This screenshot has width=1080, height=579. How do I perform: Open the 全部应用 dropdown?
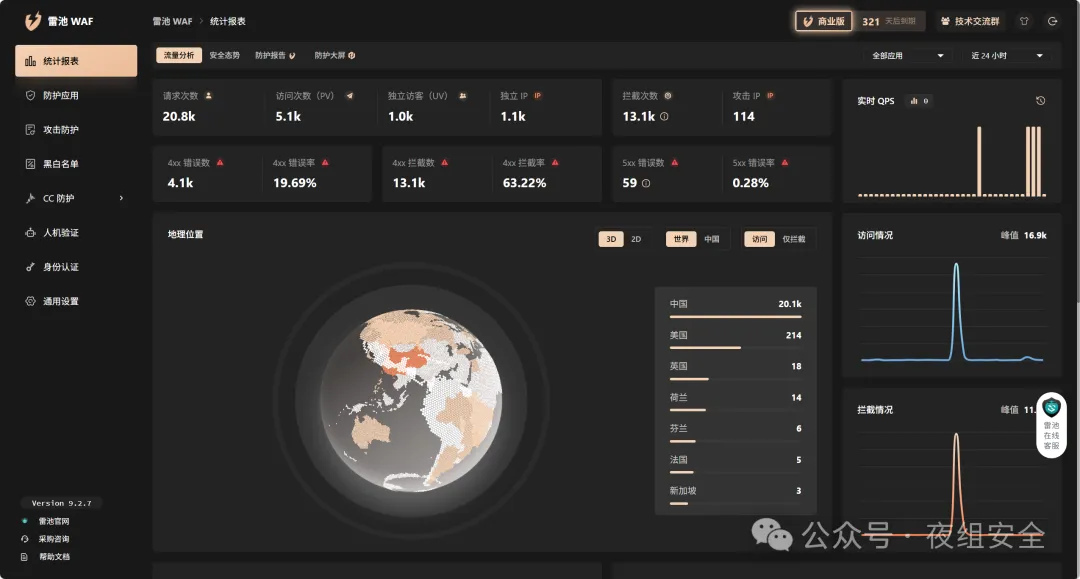[x=908, y=55]
